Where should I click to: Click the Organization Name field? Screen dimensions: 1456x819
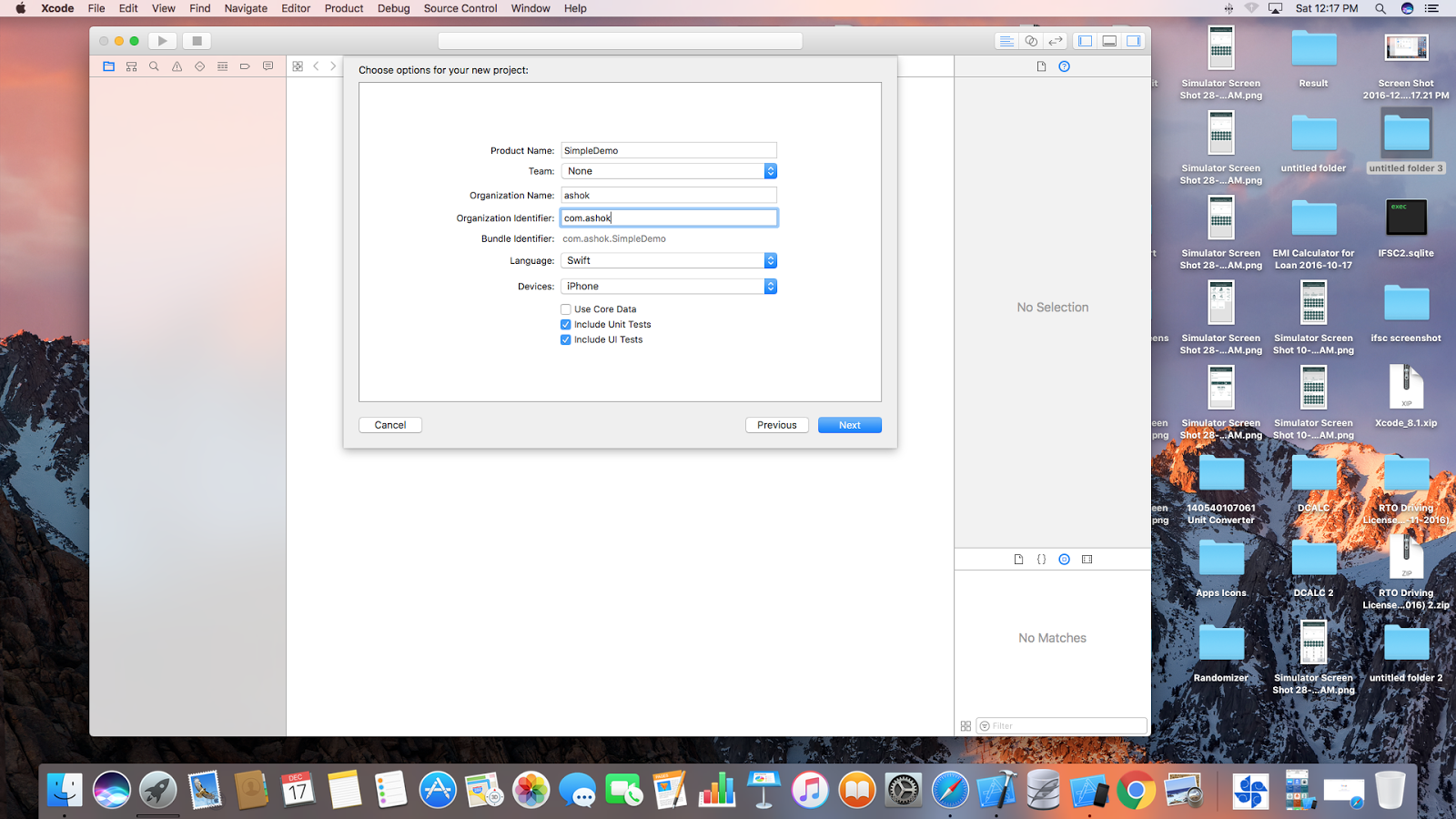[x=669, y=196]
